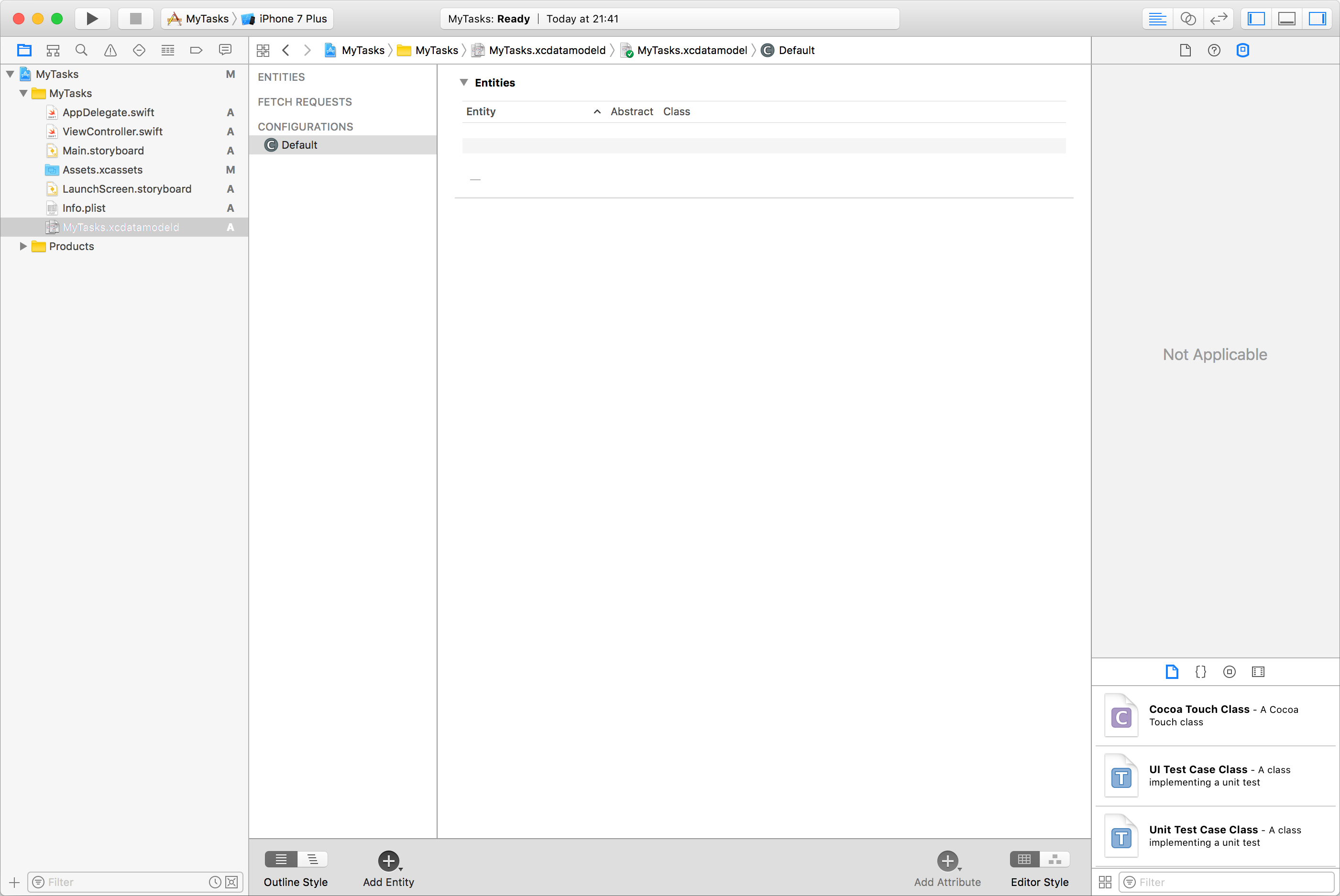
Task: Select the Default configuration
Action: 343,145
